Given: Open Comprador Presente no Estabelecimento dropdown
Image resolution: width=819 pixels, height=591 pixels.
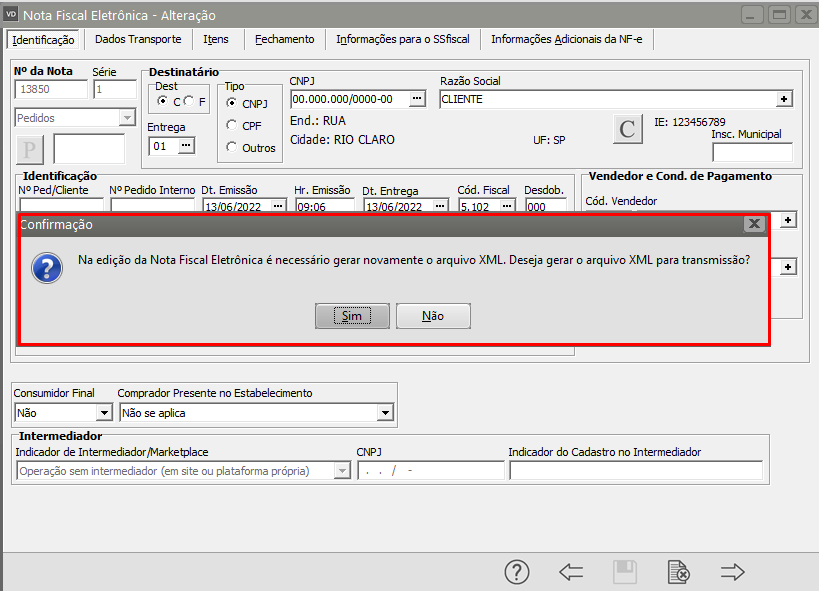Looking at the screenshot, I should click(x=385, y=412).
